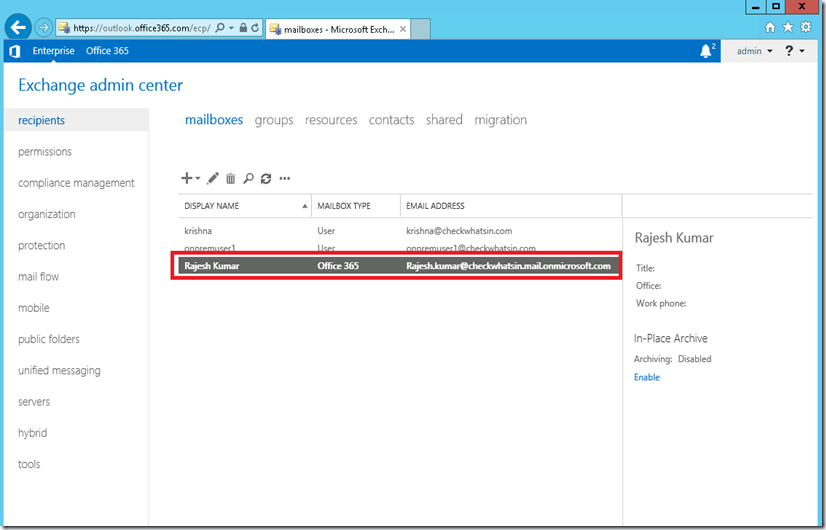Select the krishna mailbox row
This screenshot has height=530, width=826.
coord(400,231)
